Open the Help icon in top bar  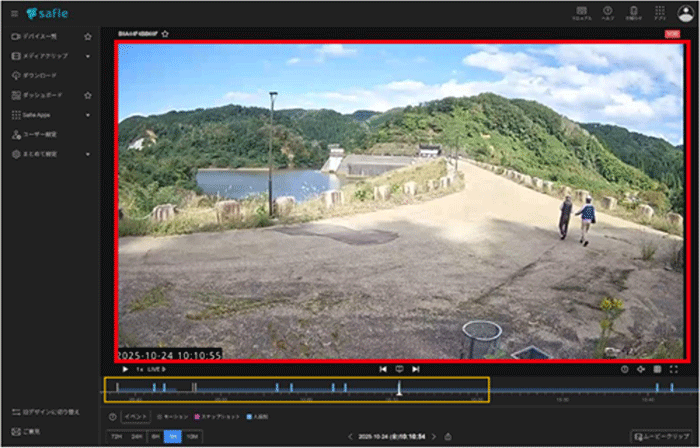click(x=607, y=13)
